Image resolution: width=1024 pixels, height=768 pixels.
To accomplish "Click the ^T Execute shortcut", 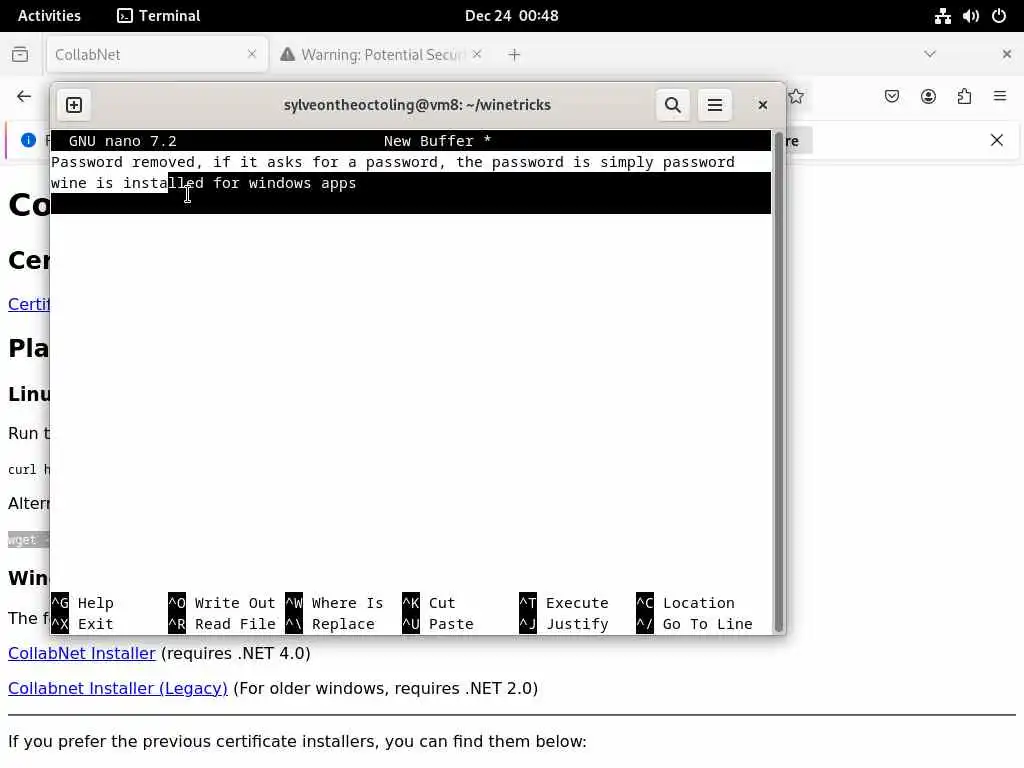I will click(564, 603).
